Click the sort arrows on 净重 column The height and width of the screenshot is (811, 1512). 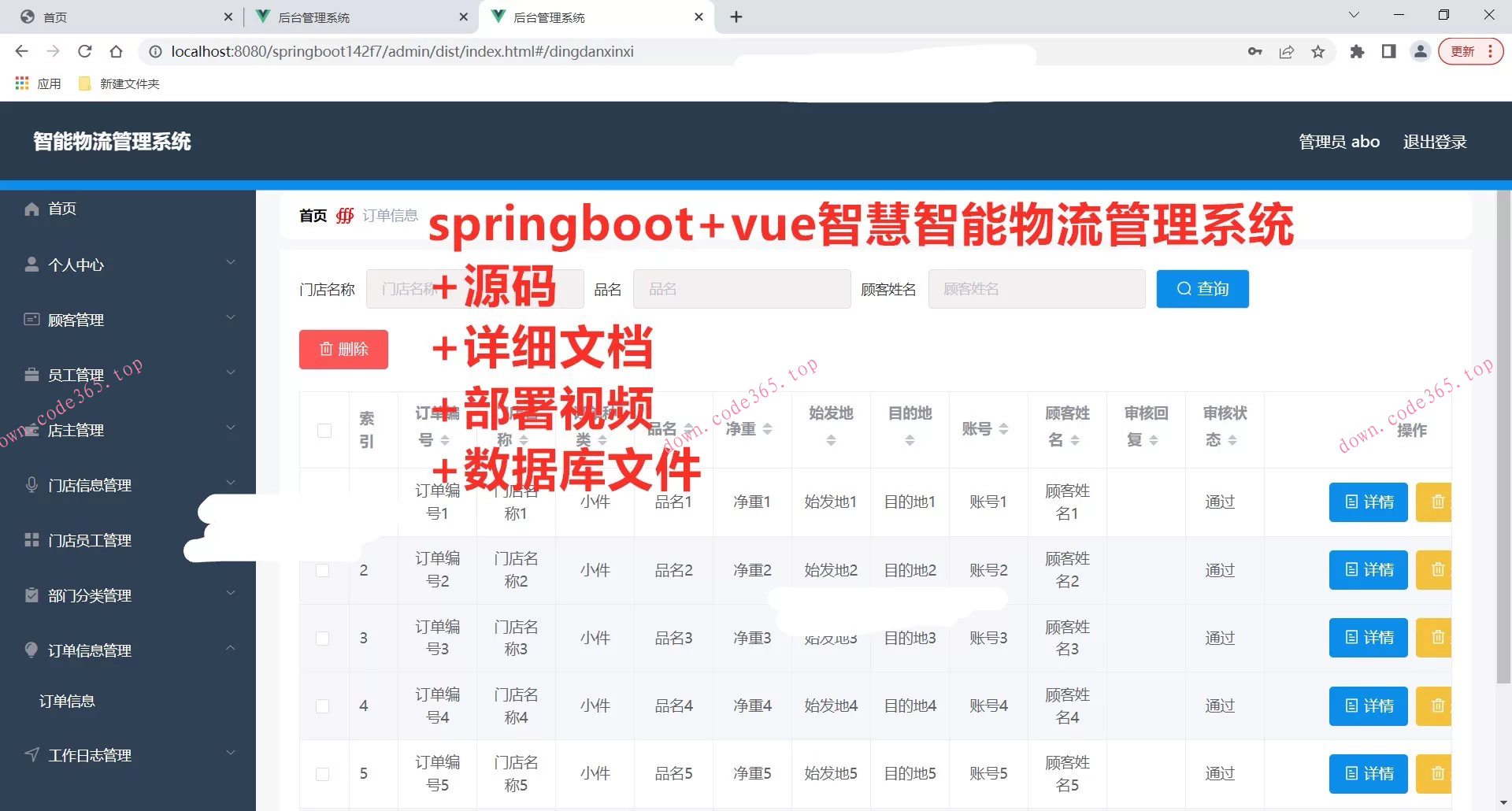[x=767, y=429]
